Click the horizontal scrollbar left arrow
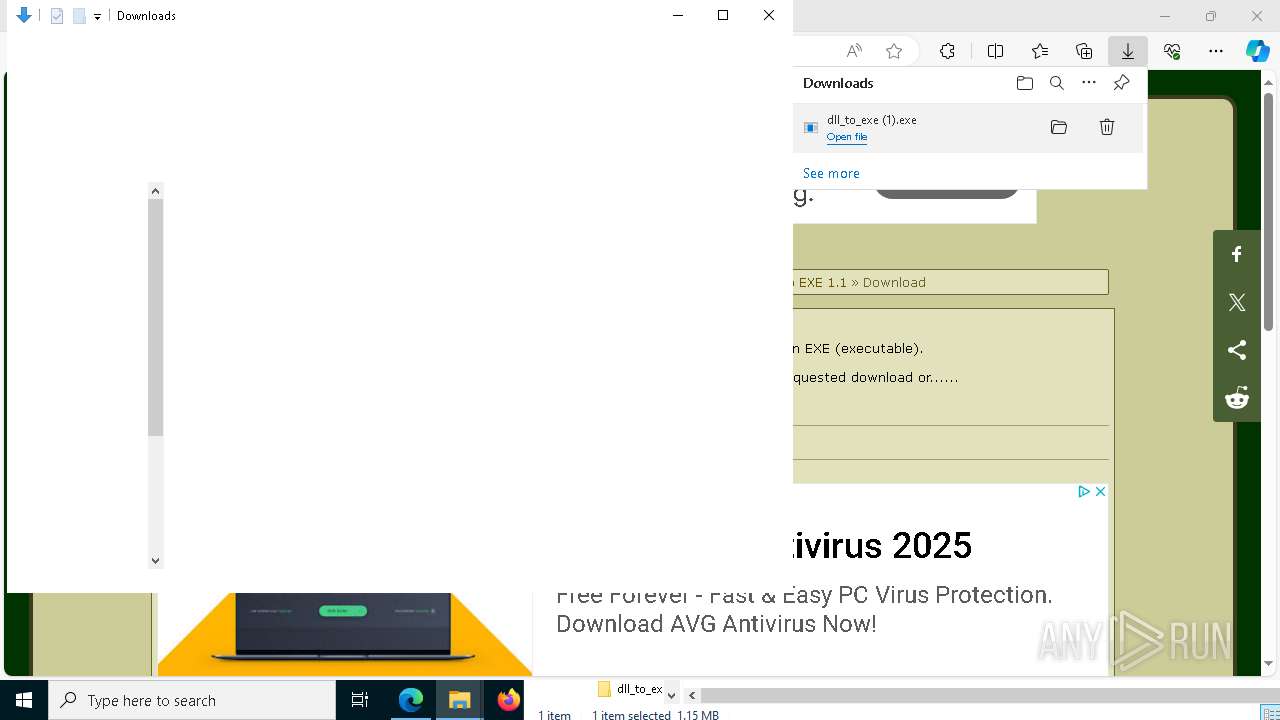1280x720 pixels. [692, 695]
